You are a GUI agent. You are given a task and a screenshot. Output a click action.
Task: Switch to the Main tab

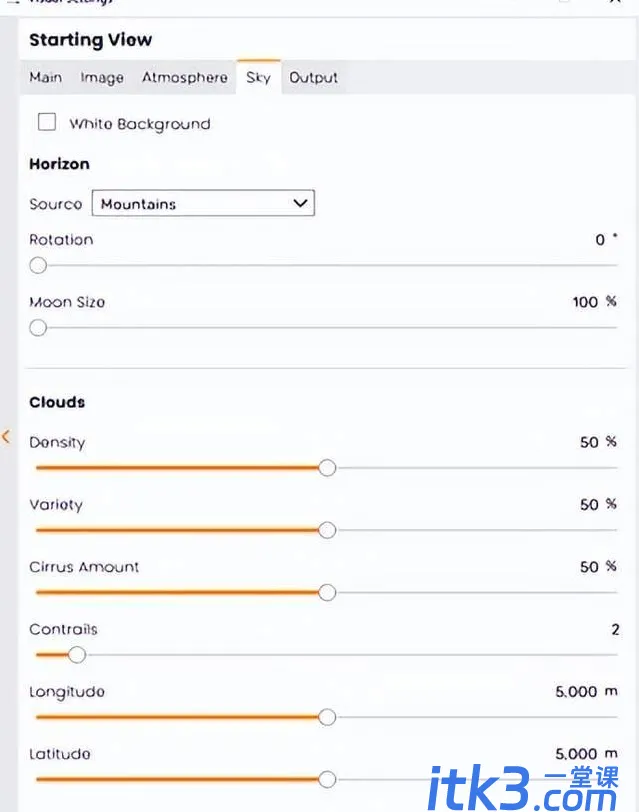coord(46,77)
